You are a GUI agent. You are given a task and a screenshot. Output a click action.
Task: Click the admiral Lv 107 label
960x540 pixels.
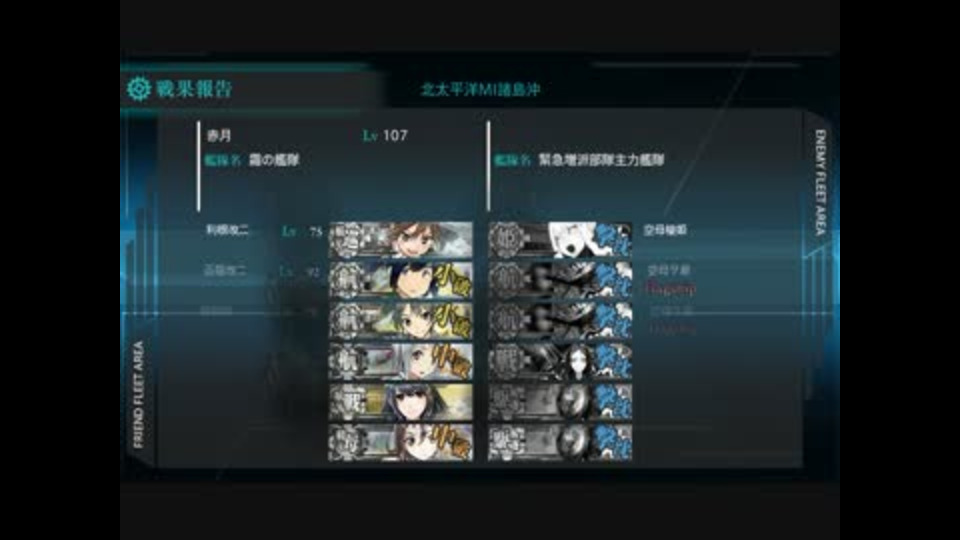385,135
